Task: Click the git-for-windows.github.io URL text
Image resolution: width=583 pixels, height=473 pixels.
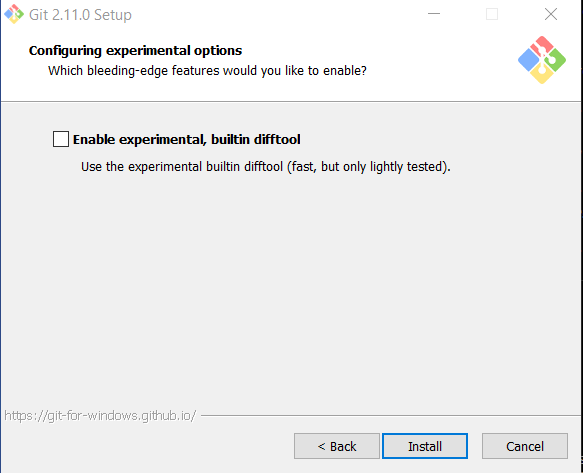Action: (100, 415)
